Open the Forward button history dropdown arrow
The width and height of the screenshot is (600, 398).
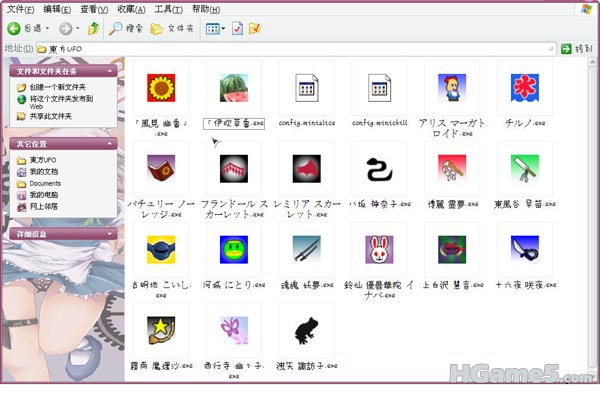(78, 28)
